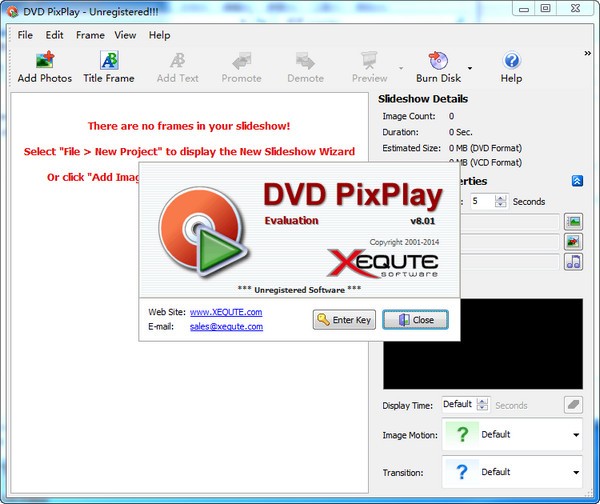Image resolution: width=600 pixels, height=504 pixels.
Task: Click the blue question mark Transition icon
Action: [463, 472]
